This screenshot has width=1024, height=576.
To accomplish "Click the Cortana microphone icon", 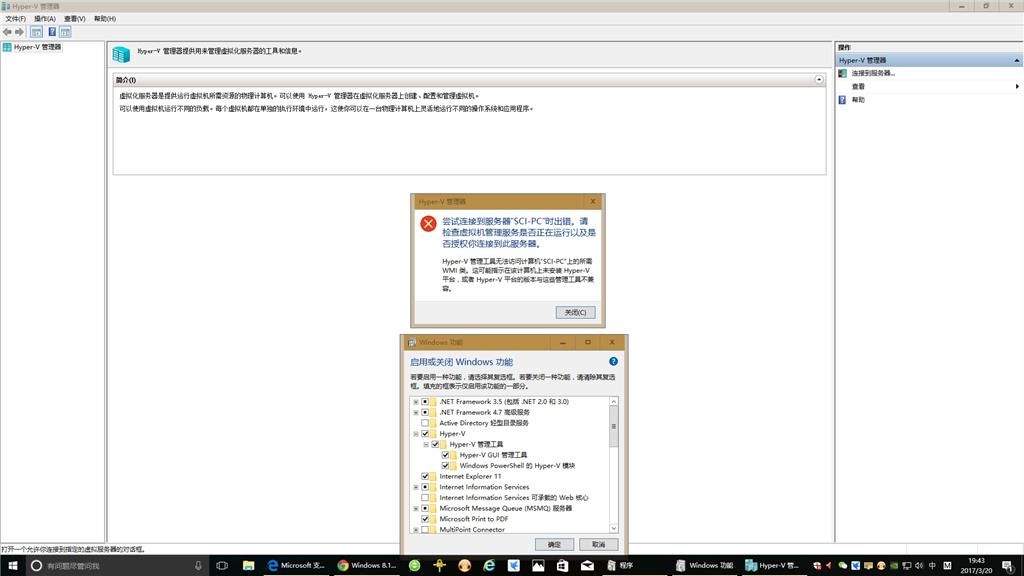I will point(199,566).
